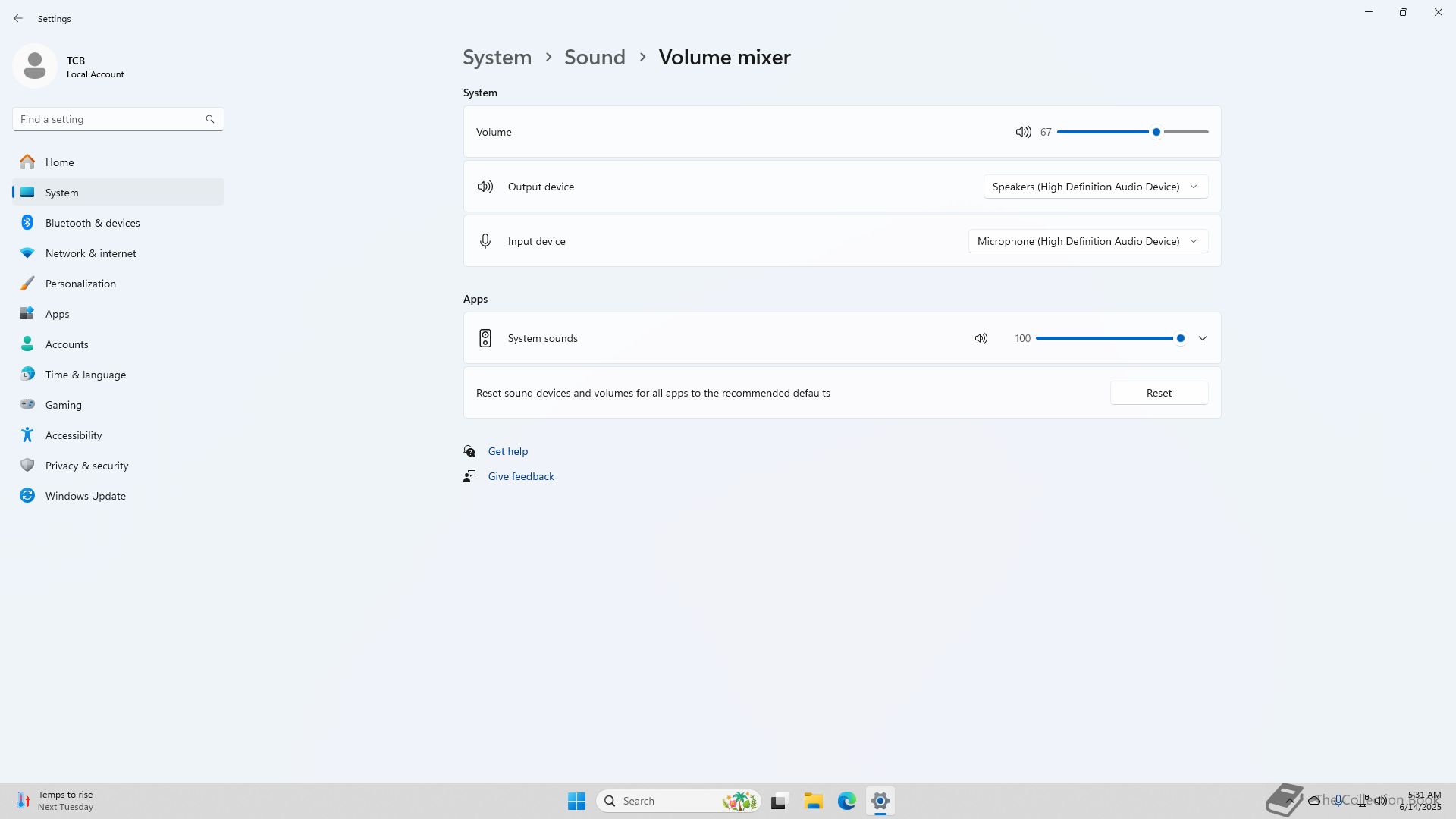Go to Sound breadcrumb
The width and height of the screenshot is (1456, 819).
coord(595,57)
